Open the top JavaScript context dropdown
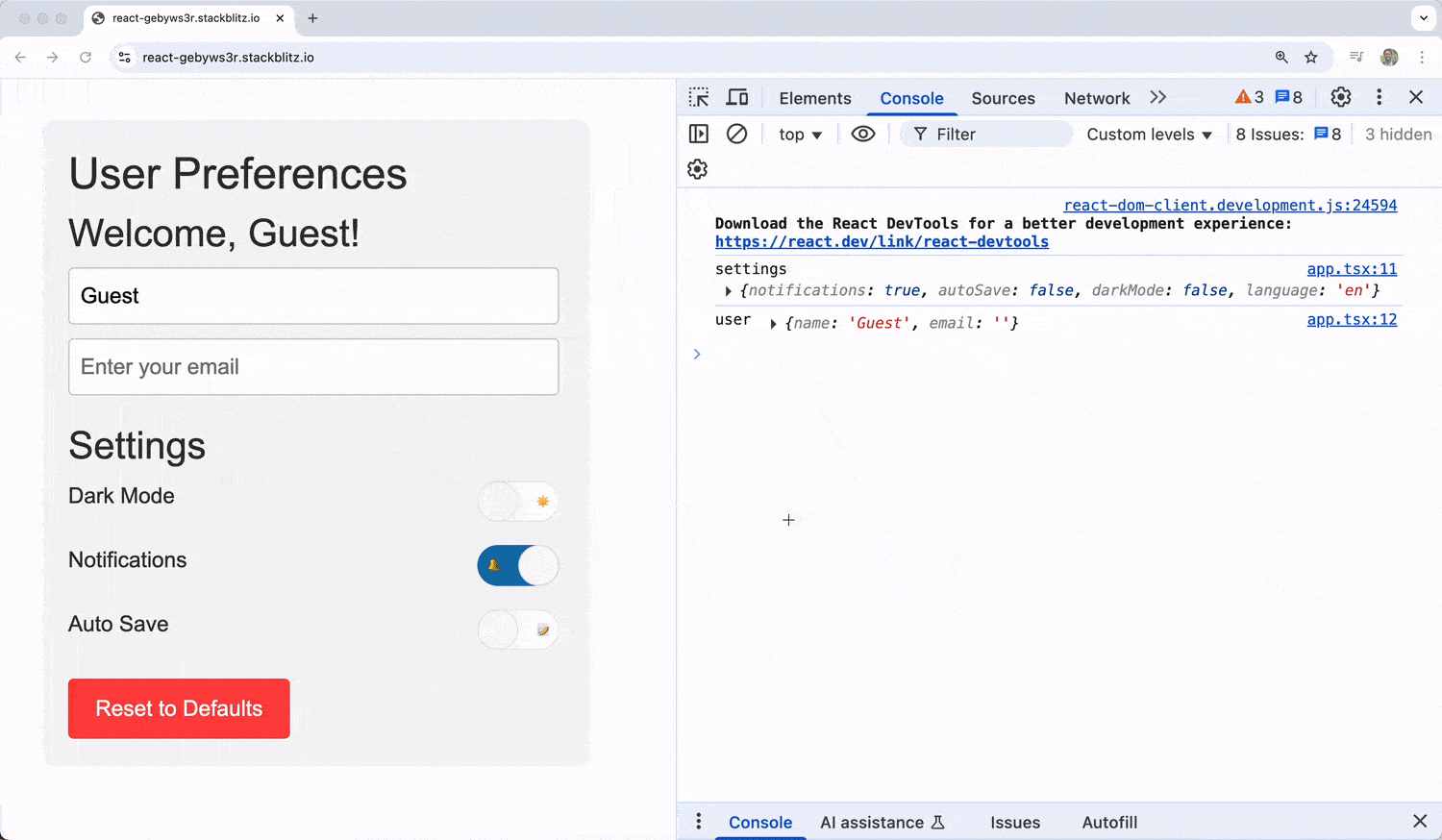 800,135
